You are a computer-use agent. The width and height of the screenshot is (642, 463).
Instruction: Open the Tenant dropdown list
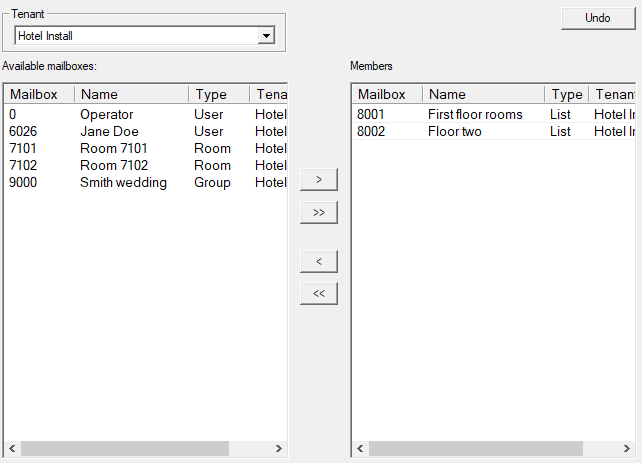(x=266, y=36)
